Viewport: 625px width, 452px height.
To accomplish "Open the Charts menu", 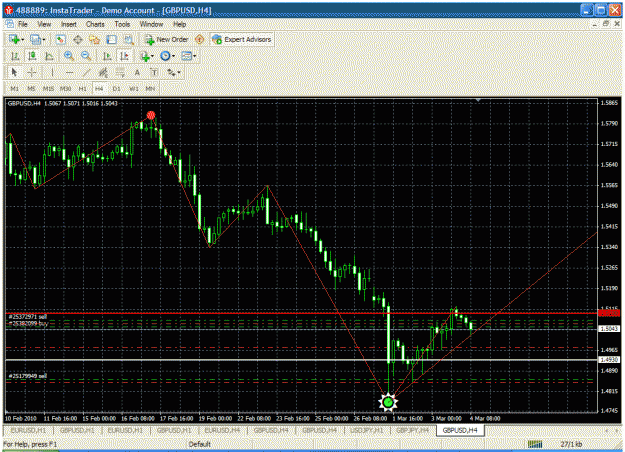I will coord(95,24).
